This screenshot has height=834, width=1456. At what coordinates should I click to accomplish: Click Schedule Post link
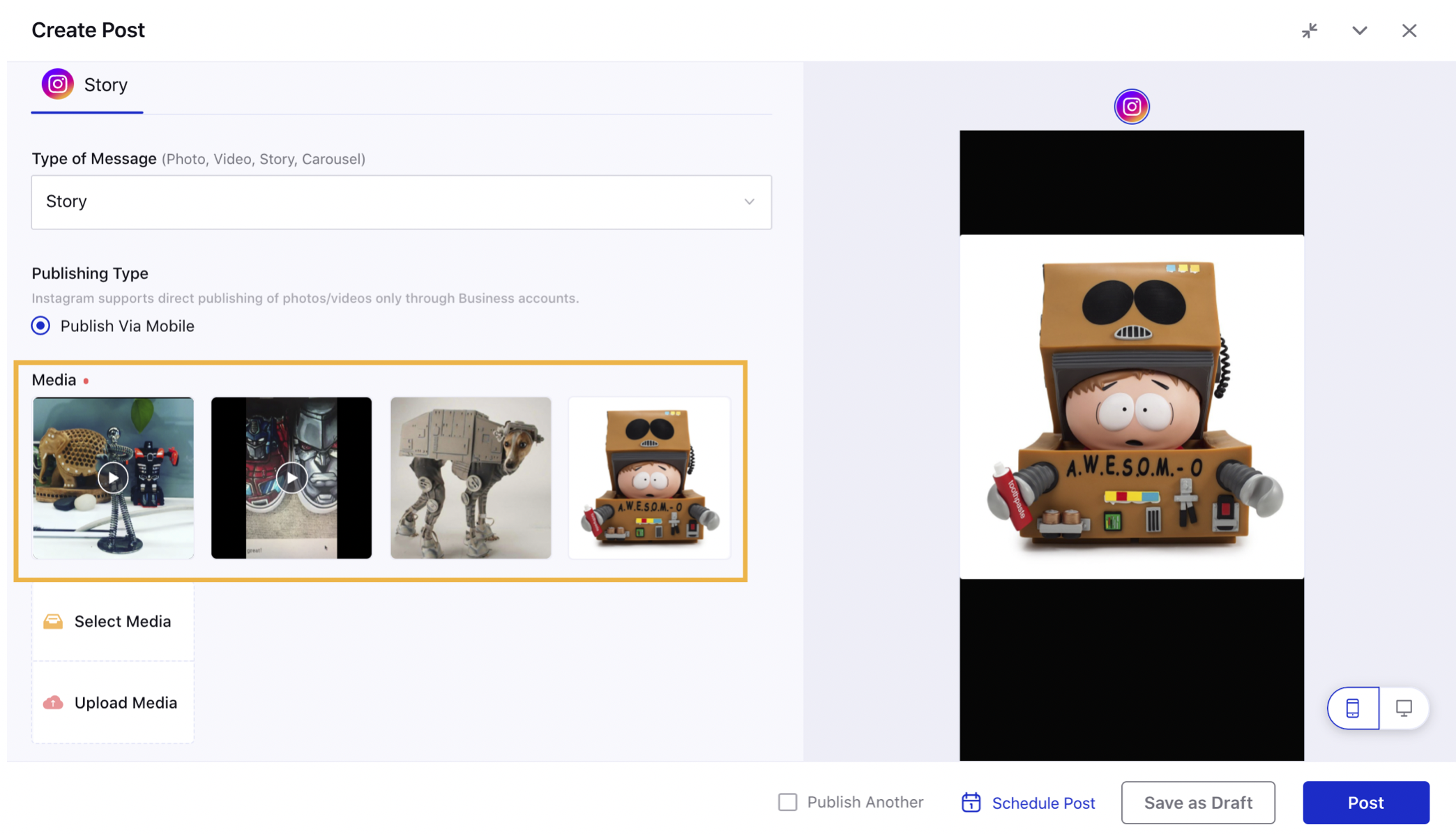1043,803
